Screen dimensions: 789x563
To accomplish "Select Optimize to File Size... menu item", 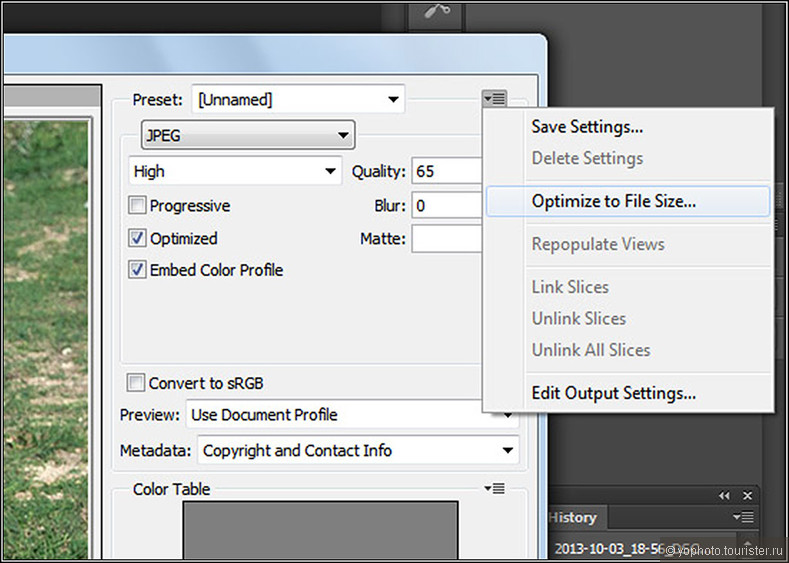I will [627, 201].
